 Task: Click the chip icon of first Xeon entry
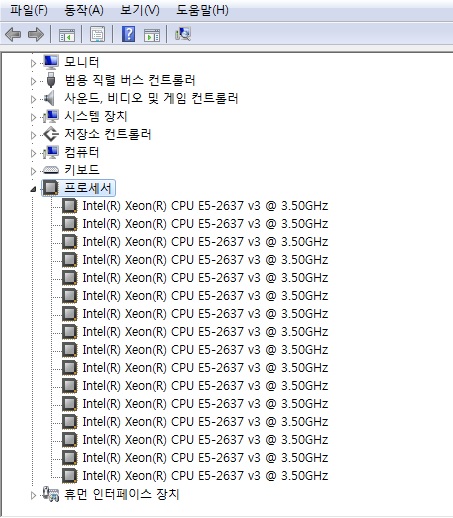70,206
